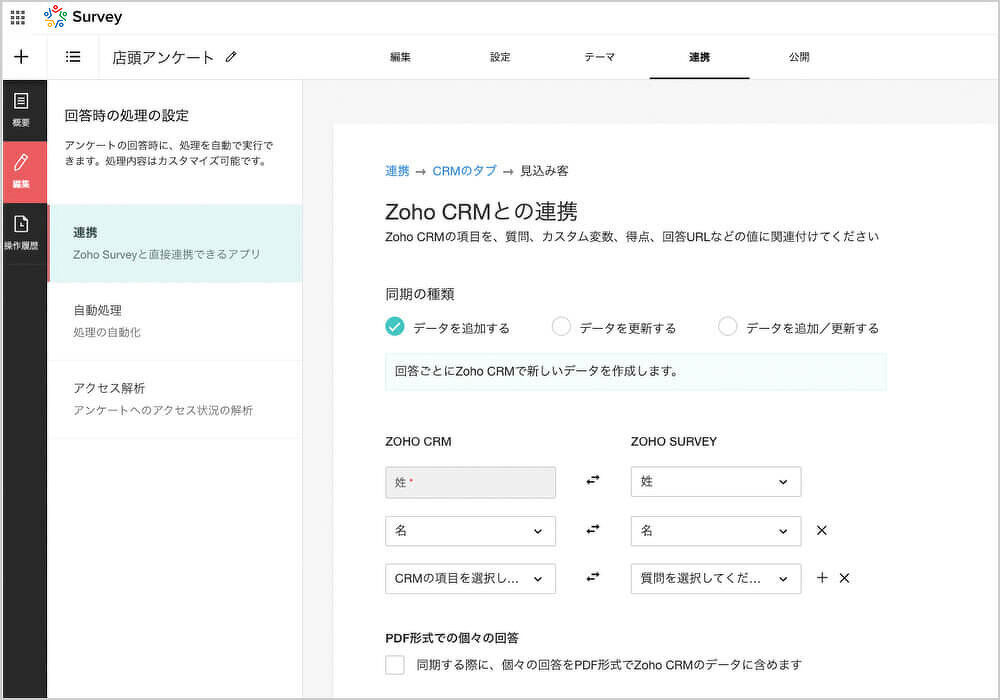Enable PDF形式での個々の回答 checkbox
Viewport: 1000px width, 700px height.
pos(395,665)
